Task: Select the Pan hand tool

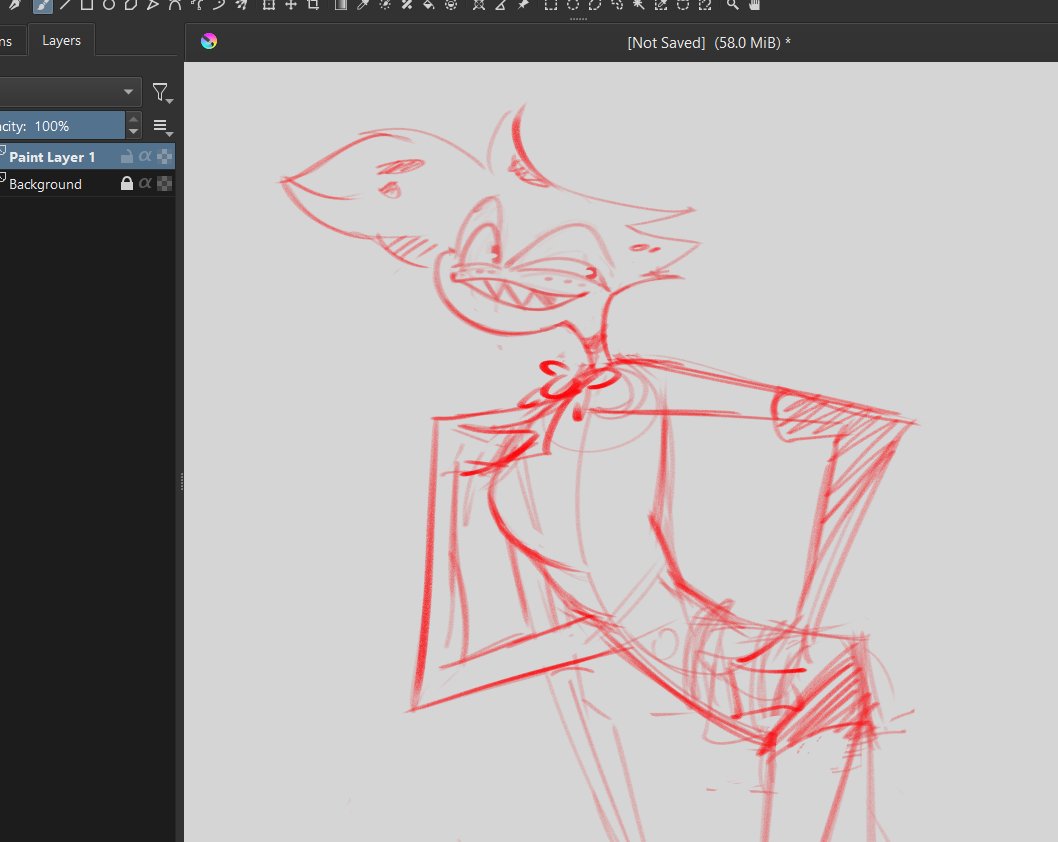Action: (754, 5)
